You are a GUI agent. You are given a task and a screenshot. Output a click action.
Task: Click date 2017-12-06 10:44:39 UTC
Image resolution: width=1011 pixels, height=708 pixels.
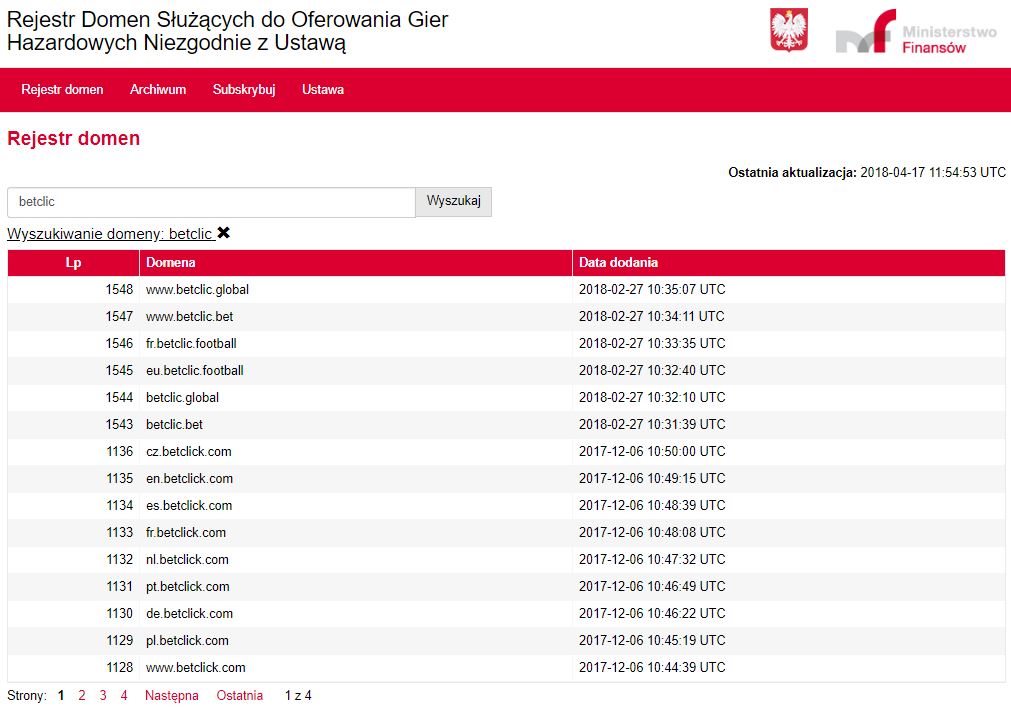coord(652,668)
